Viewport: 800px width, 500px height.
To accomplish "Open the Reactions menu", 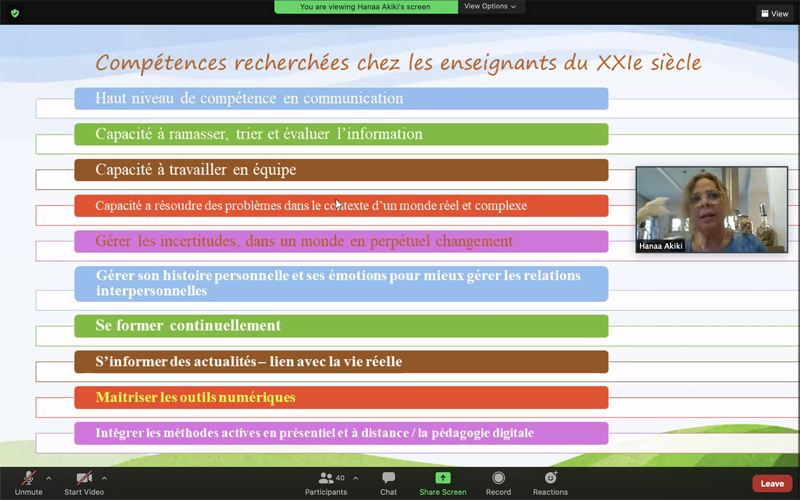I will (550, 483).
